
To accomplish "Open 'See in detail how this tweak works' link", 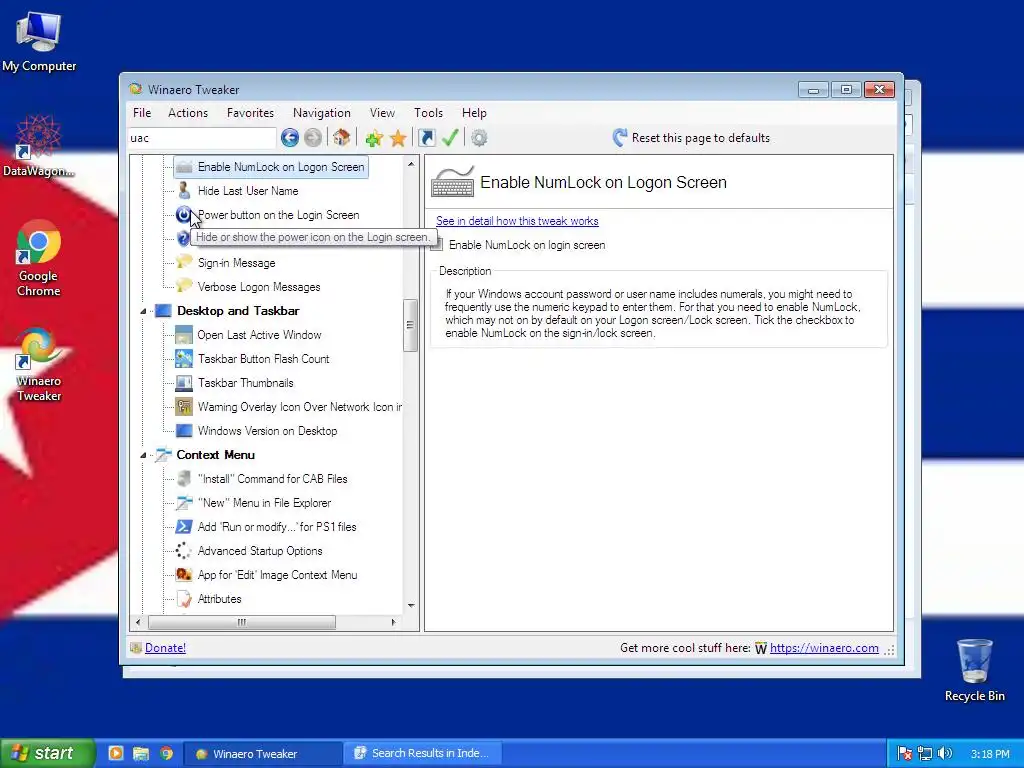I will coord(517,221).
